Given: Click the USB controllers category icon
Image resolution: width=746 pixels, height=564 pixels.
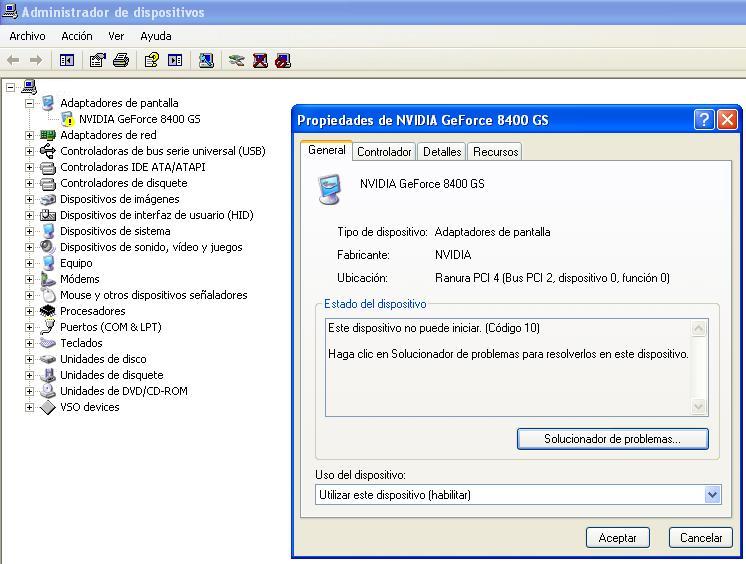Looking at the screenshot, I should [x=48, y=151].
